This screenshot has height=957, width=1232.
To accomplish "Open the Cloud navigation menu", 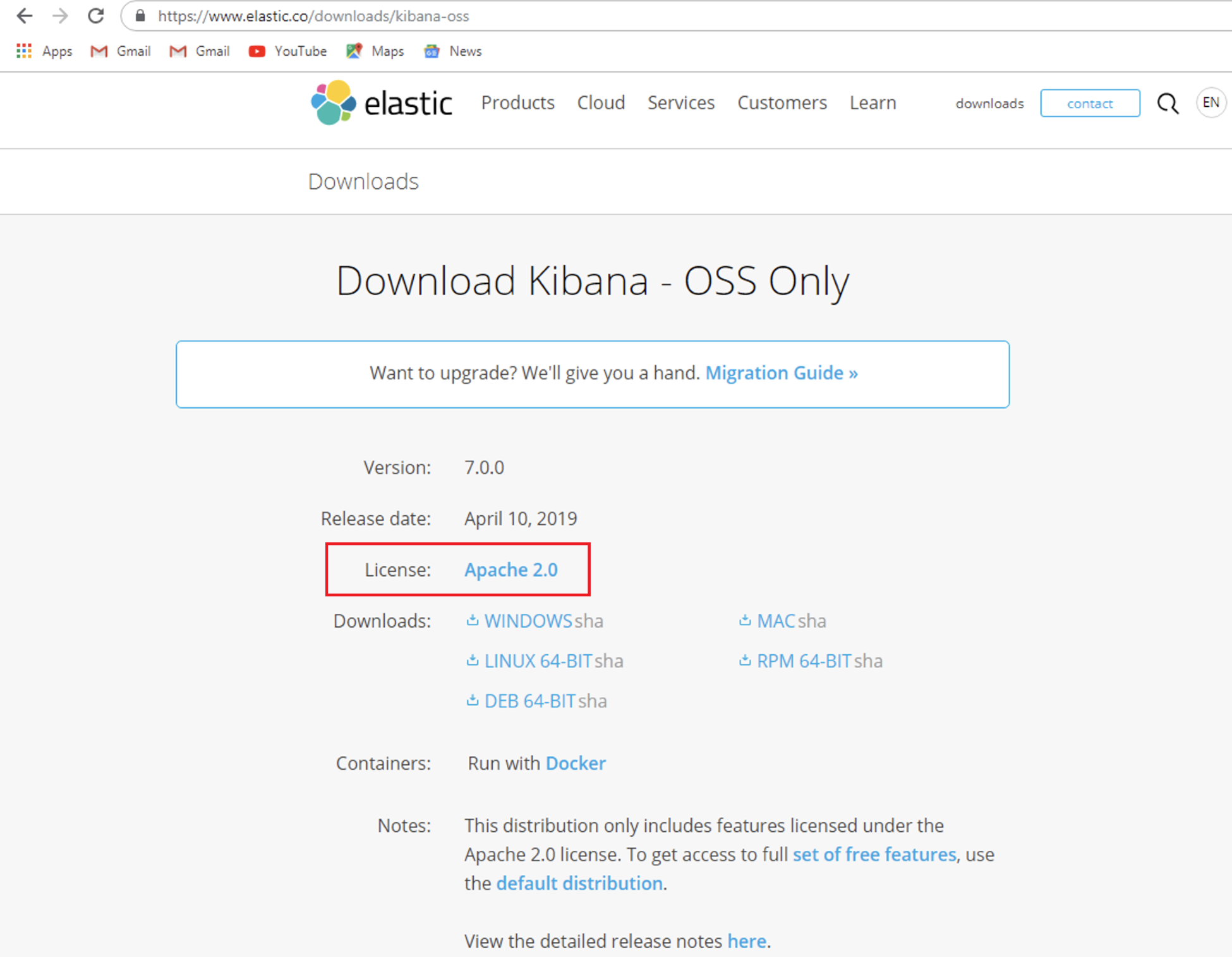I will [601, 102].
